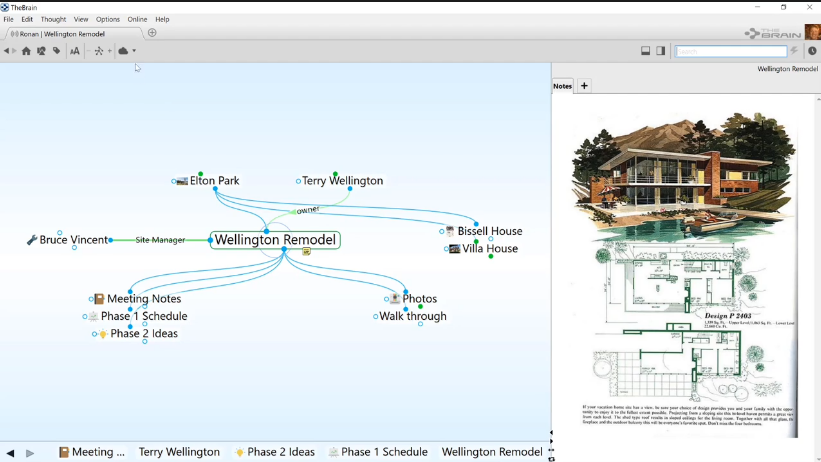Add a new brain tab with plus circle
Image resolution: width=821 pixels, height=462 pixels.
152,32
